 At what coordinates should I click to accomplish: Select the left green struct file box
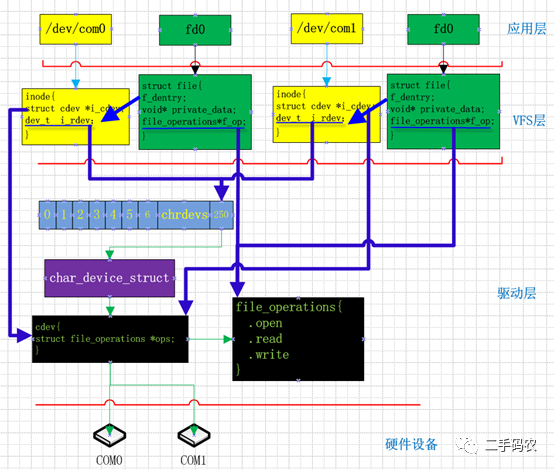tap(195, 112)
